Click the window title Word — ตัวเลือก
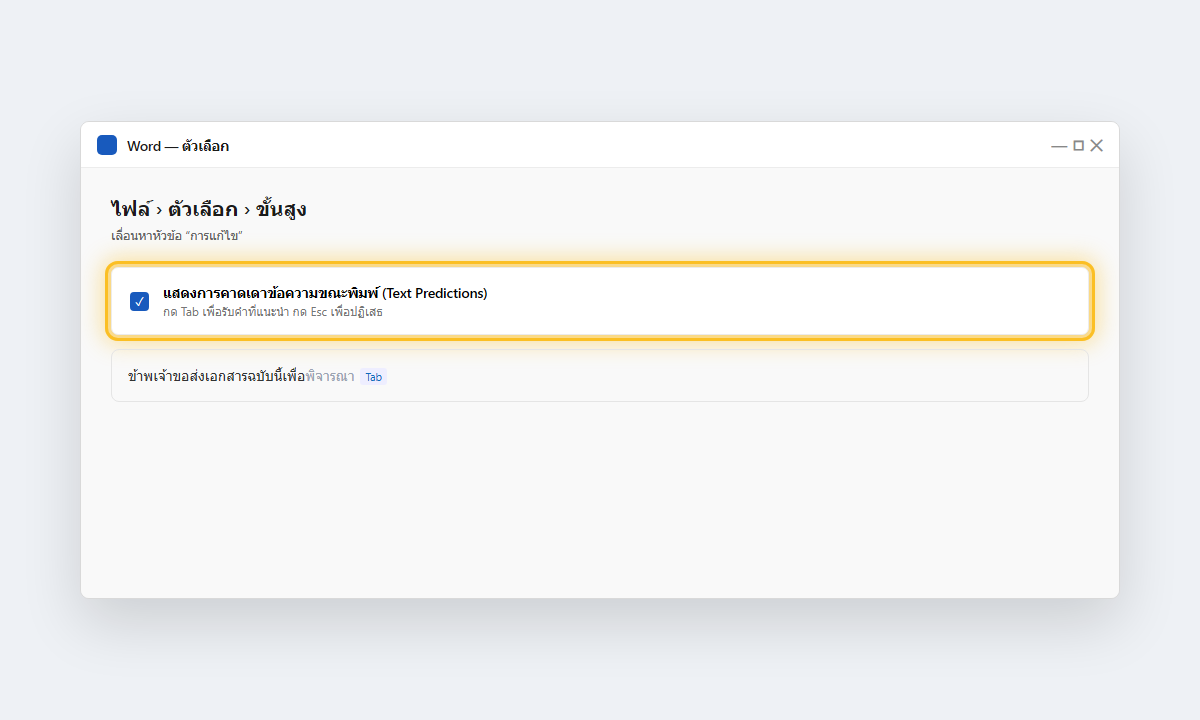 point(178,146)
